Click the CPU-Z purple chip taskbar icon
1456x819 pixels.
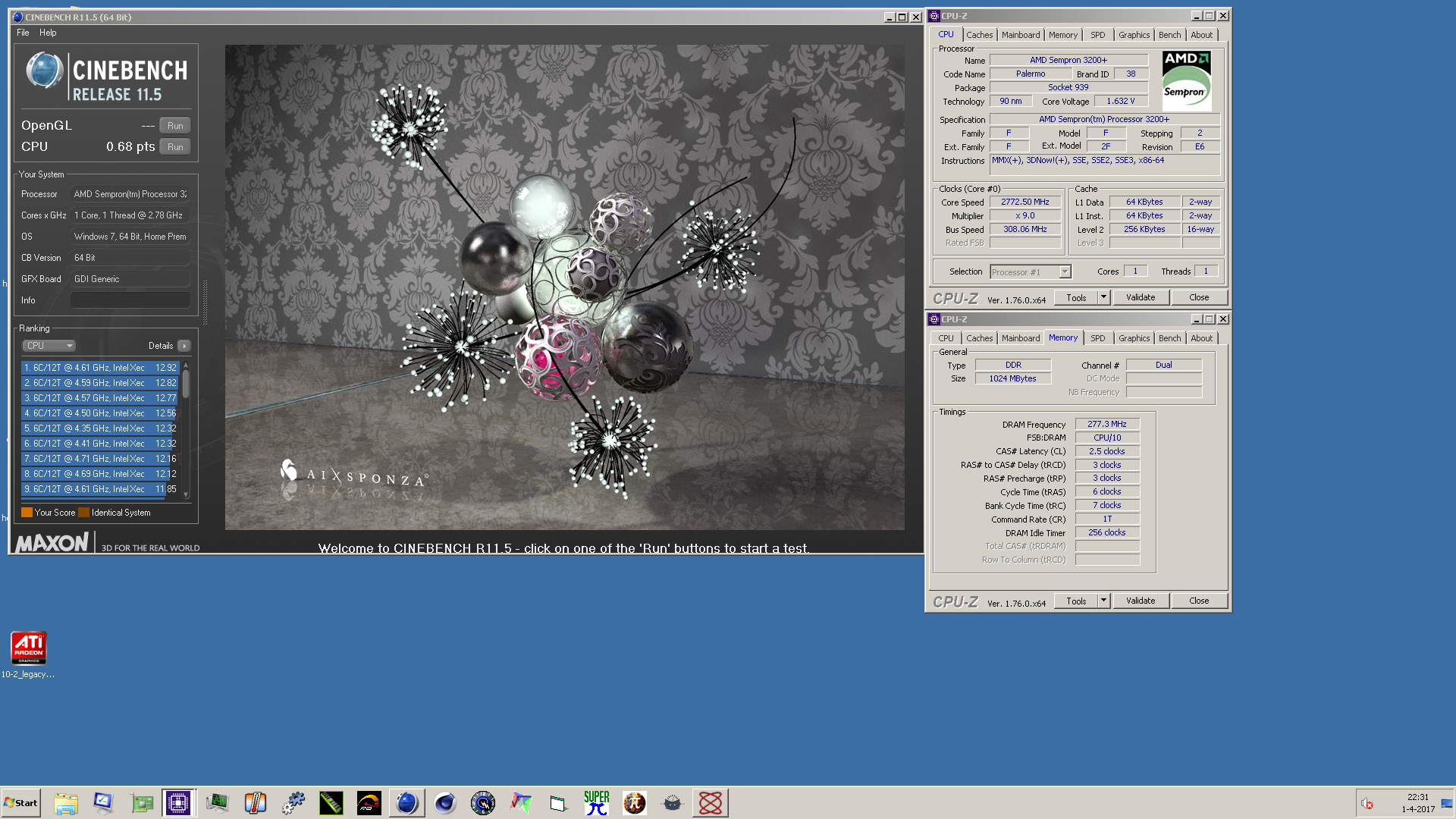pos(178,803)
